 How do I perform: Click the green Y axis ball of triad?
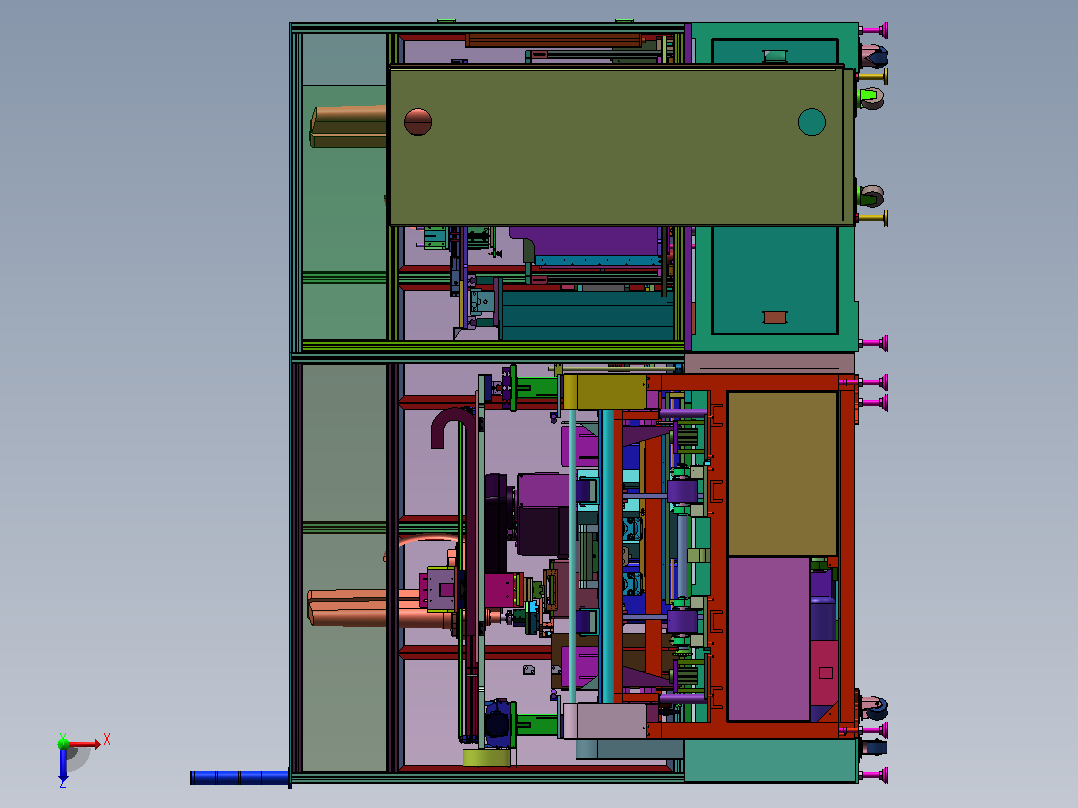tap(63, 743)
